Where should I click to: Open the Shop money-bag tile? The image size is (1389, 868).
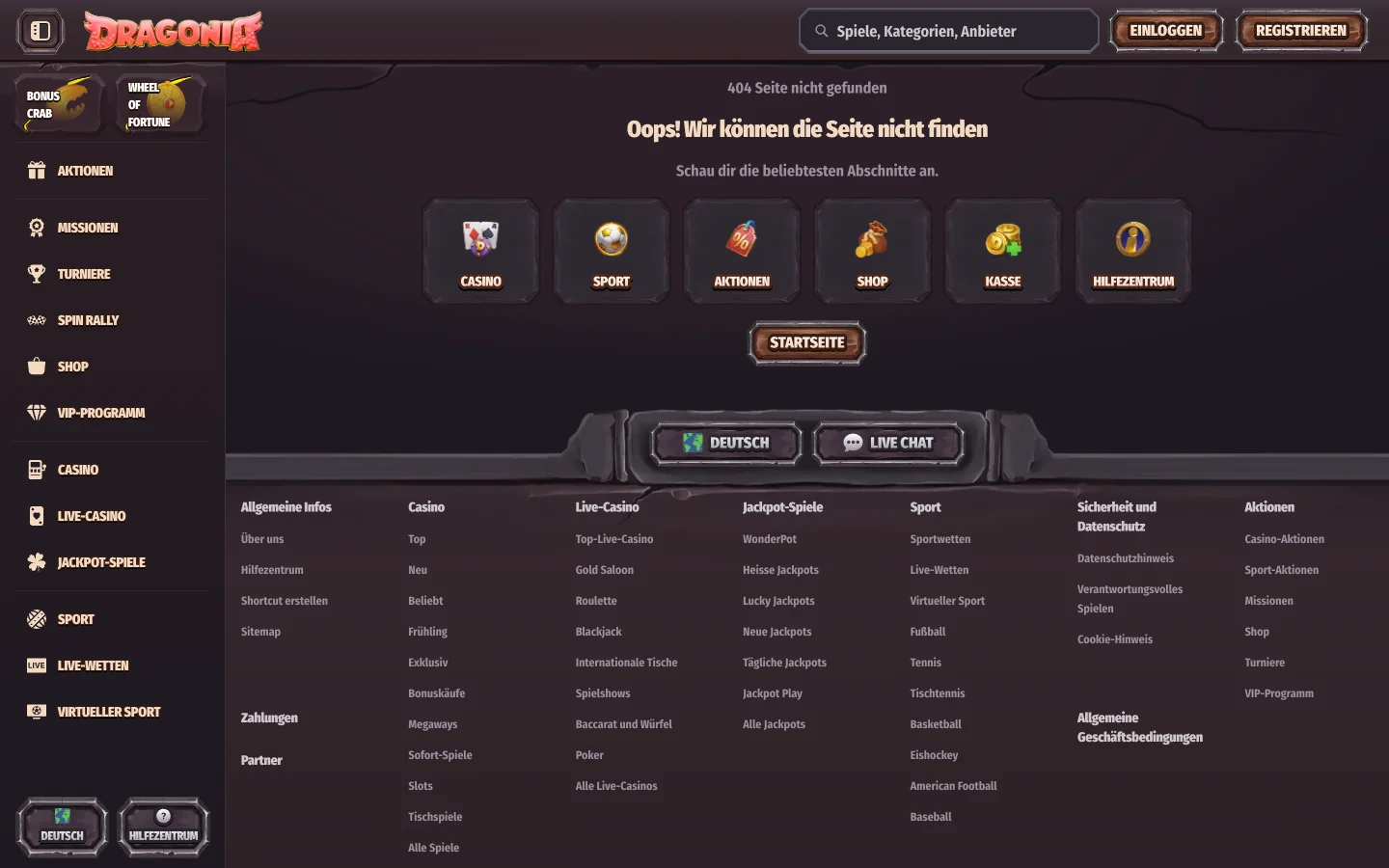point(872,252)
